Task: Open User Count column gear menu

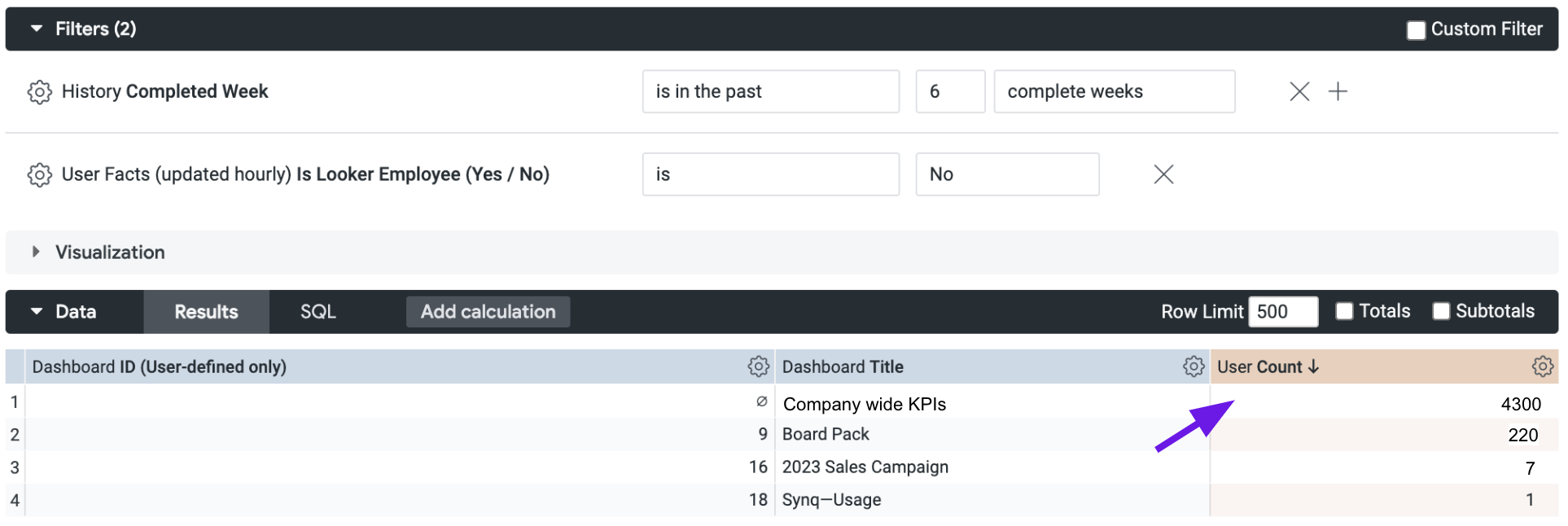Action: tap(1542, 366)
